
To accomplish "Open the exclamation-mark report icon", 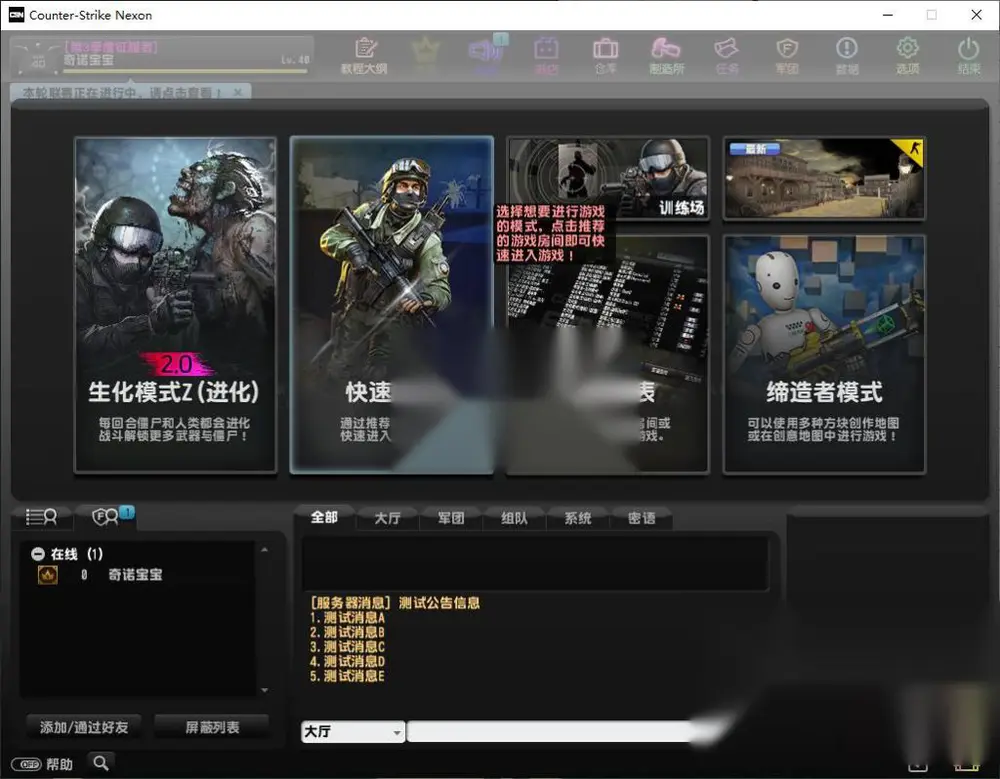I will tap(847, 56).
